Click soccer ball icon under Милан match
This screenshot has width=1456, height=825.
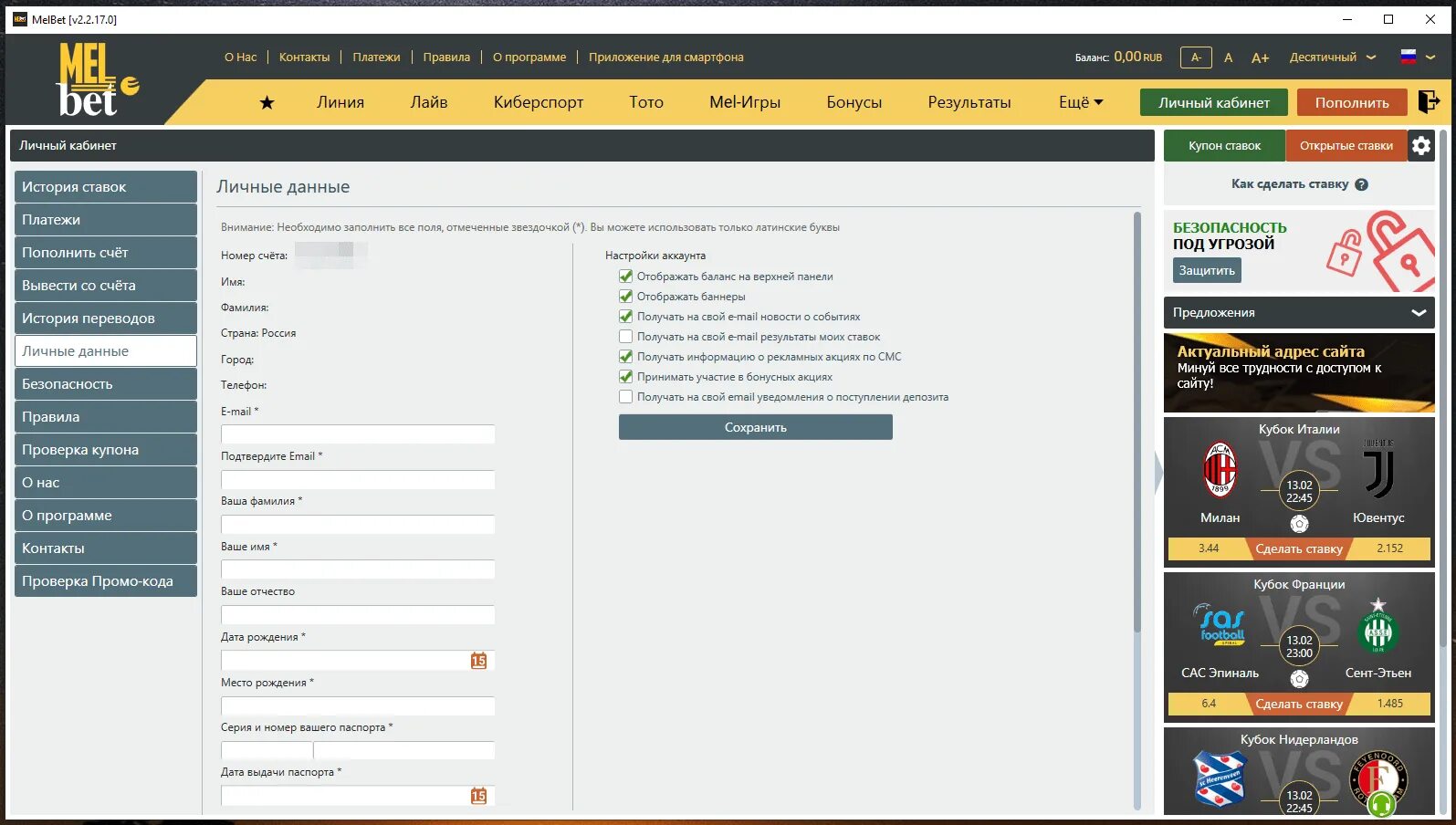click(x=1299, y=524)
